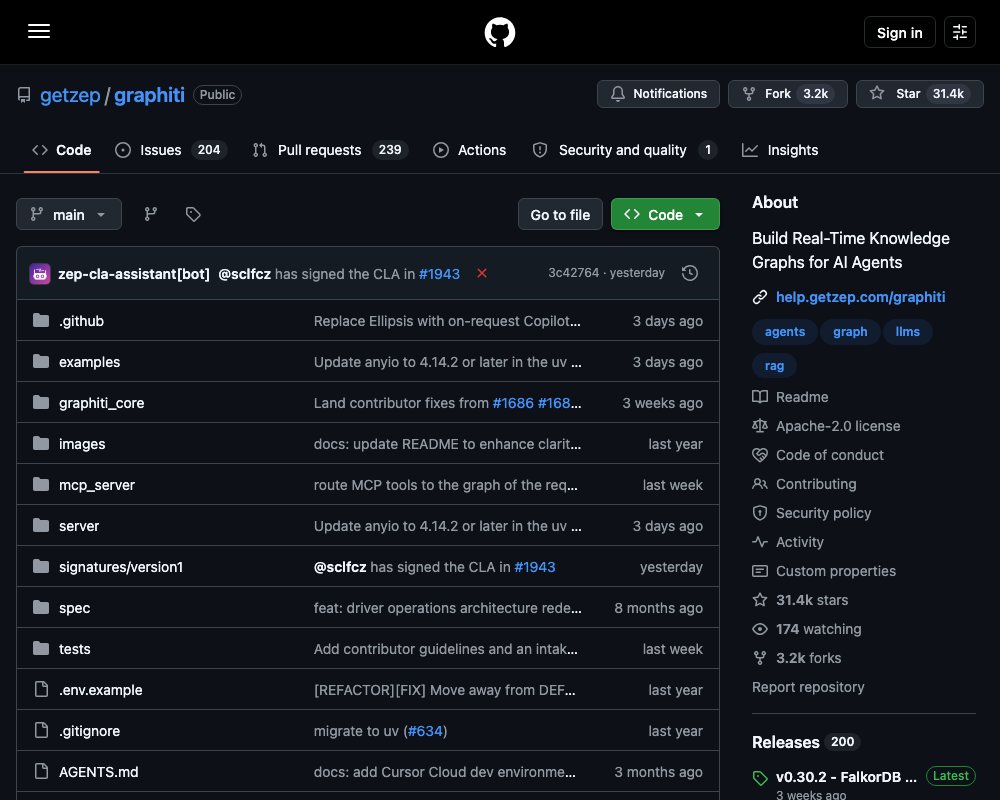Open commit 3c42764

(573, 273)
